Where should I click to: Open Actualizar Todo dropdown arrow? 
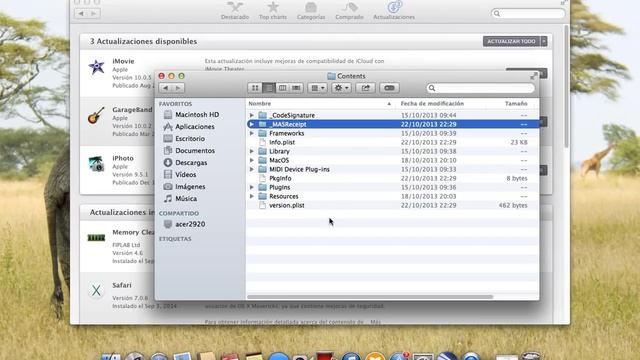point(544,41)
